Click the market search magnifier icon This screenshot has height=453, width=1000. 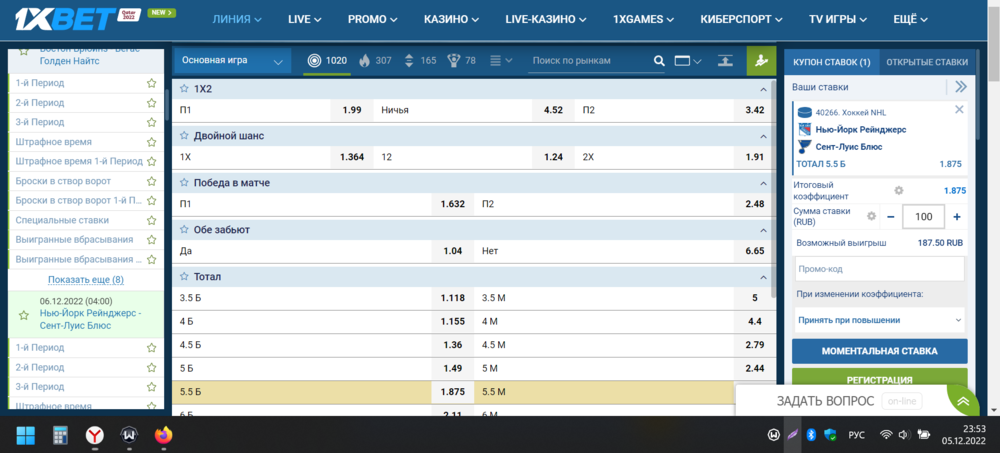659,61
